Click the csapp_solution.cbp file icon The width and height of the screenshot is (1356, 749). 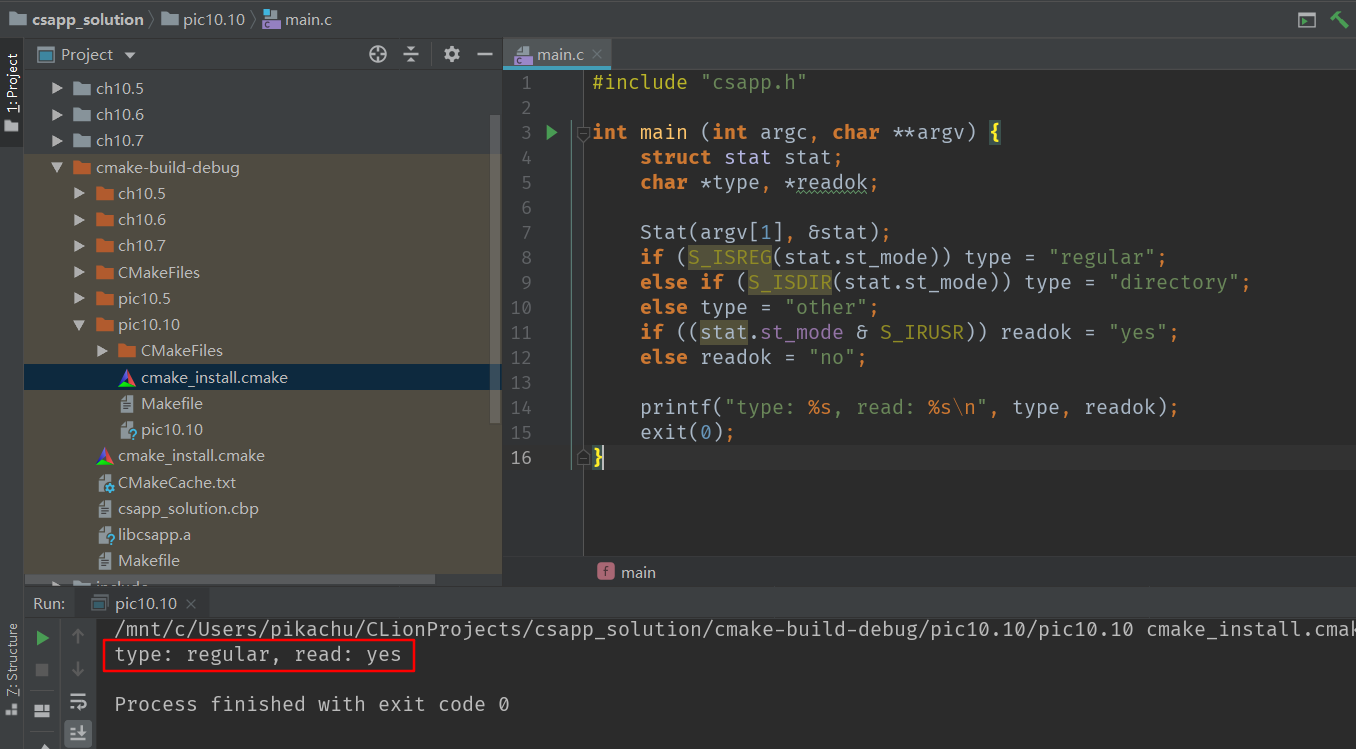105,508
